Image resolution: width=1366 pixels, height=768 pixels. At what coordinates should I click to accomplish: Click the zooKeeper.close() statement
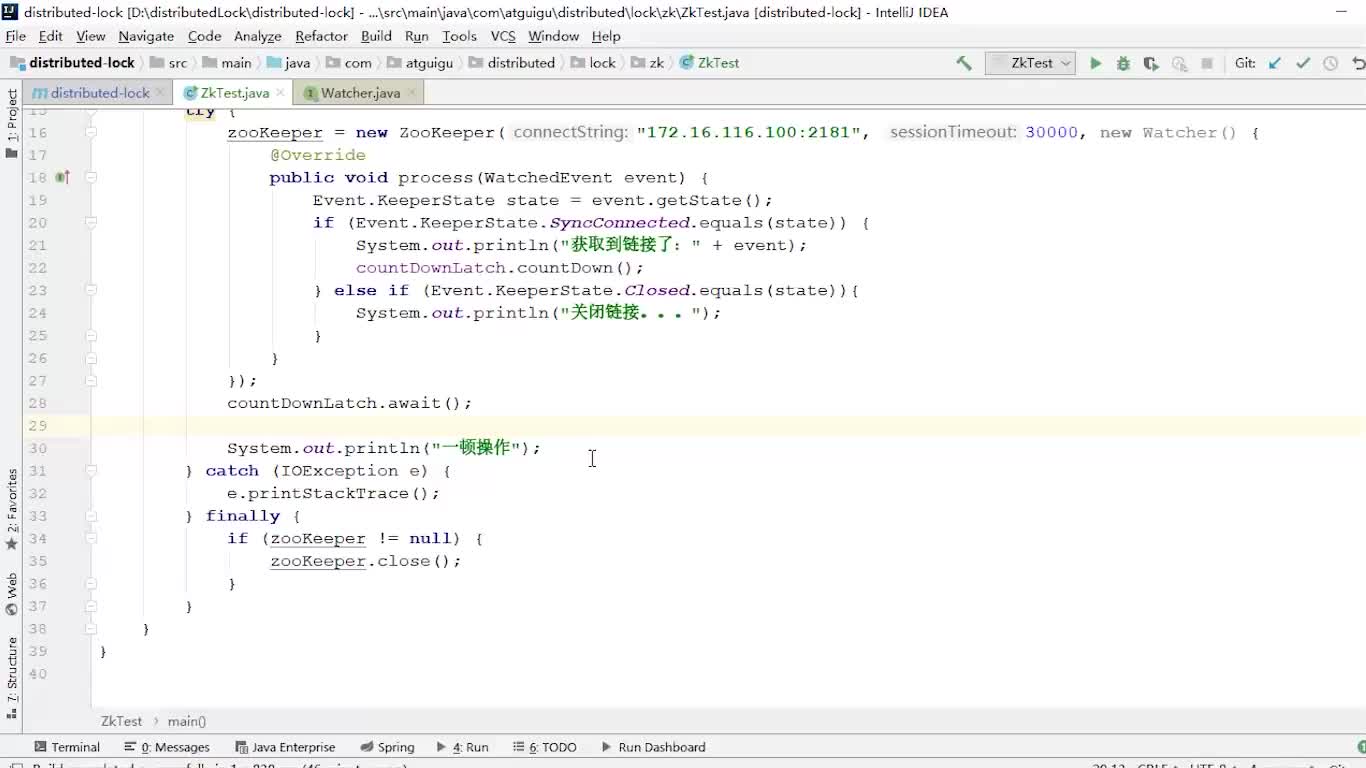pos(366,561)
